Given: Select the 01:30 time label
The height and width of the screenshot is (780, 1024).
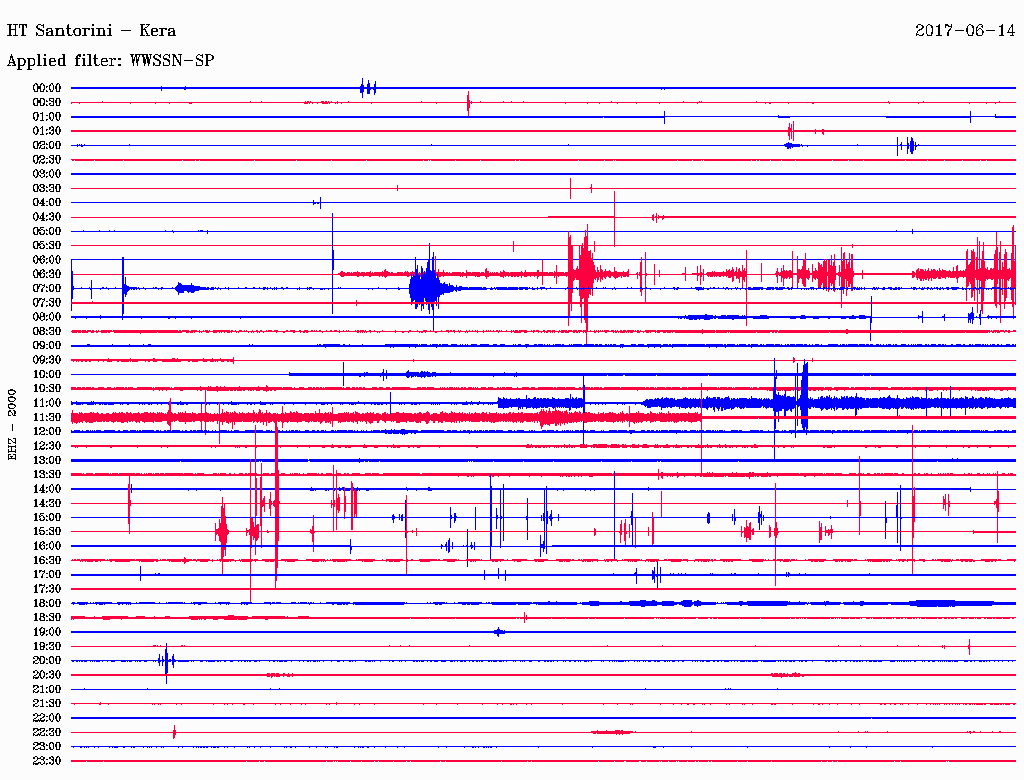Looking at the screenshot, I should [47, 131].
